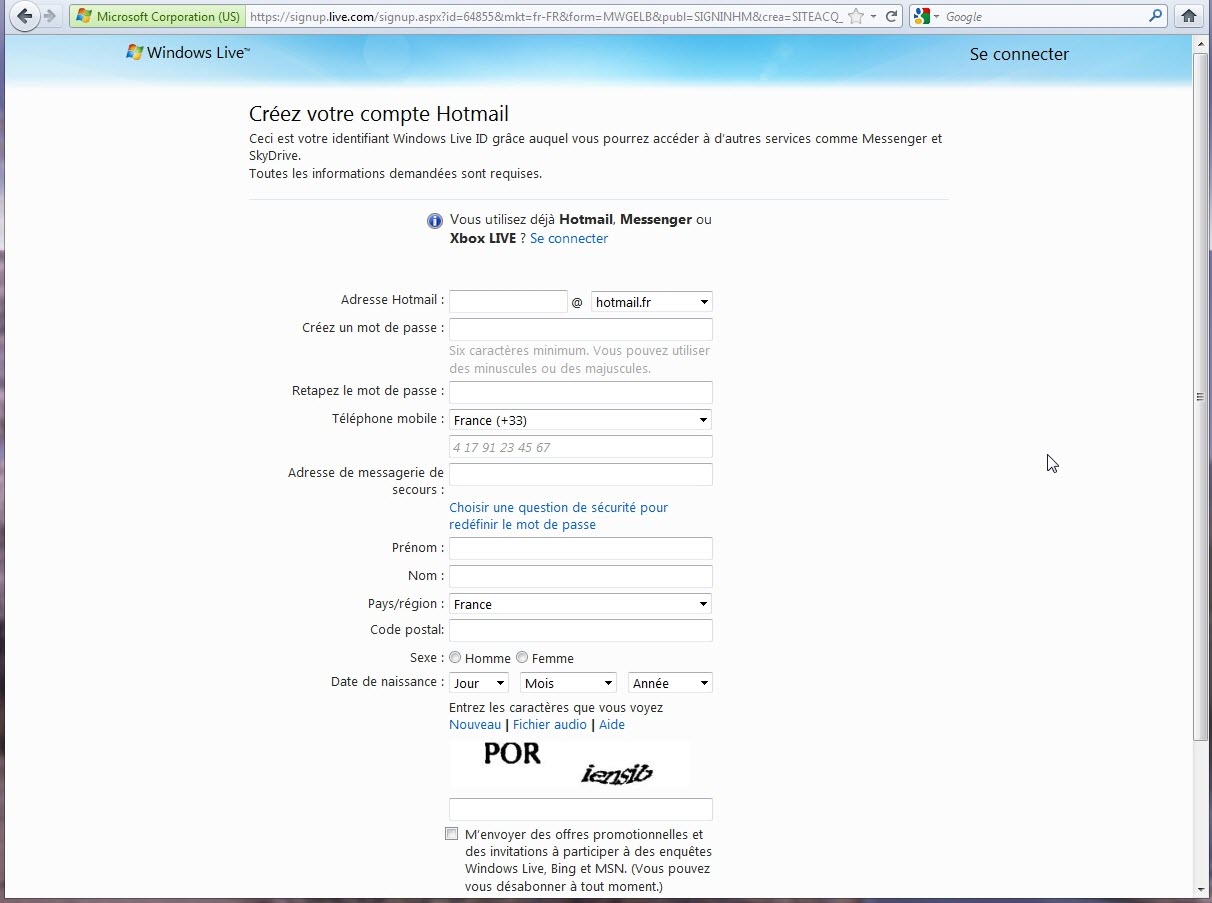Screen dimensions: 1212x903
Task: Focus the Retapez le mot de passe field
Action: (581, 392)
